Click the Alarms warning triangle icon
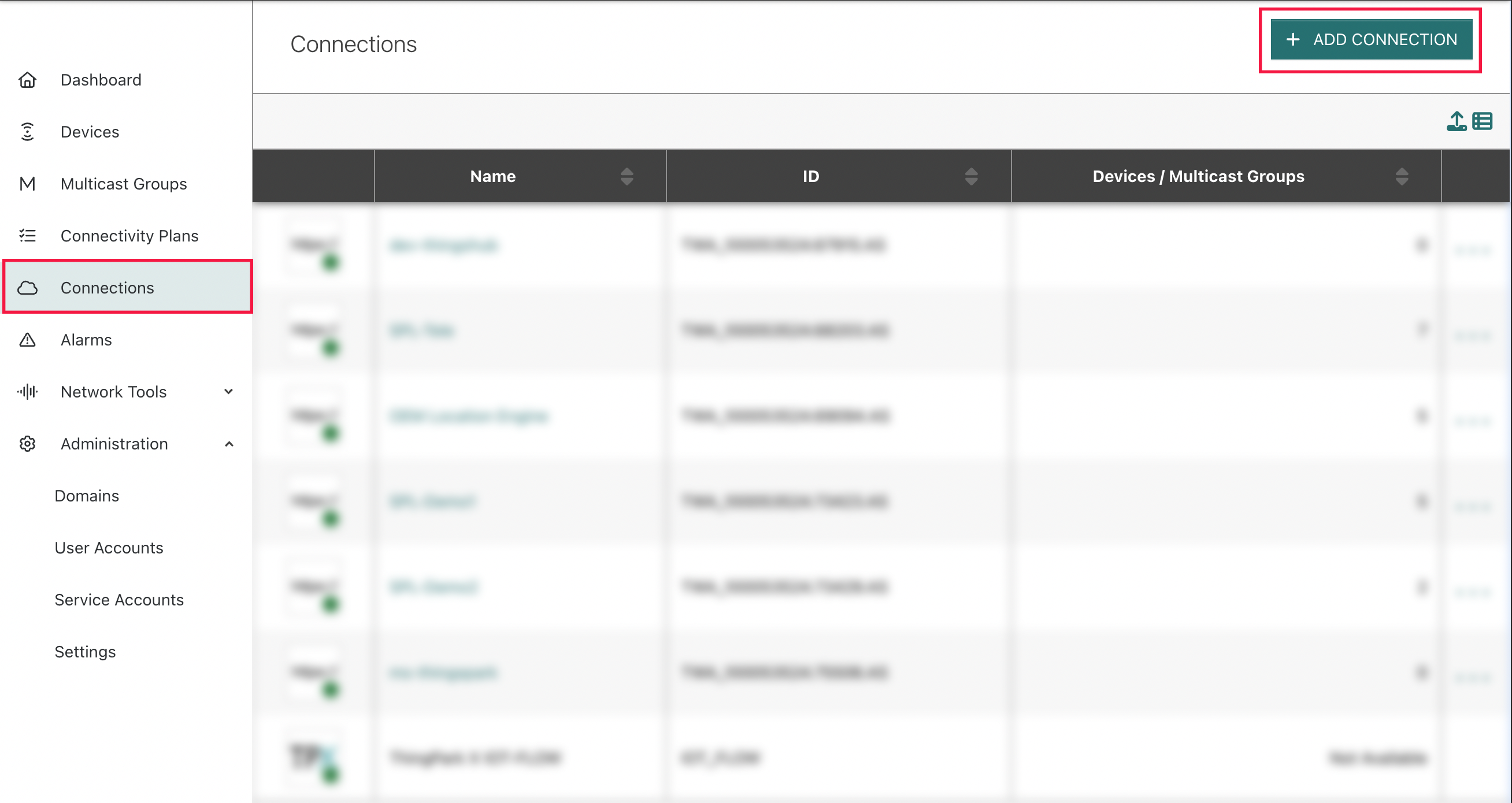Screen dimensions: 1512x803 [x=27, y=340]
